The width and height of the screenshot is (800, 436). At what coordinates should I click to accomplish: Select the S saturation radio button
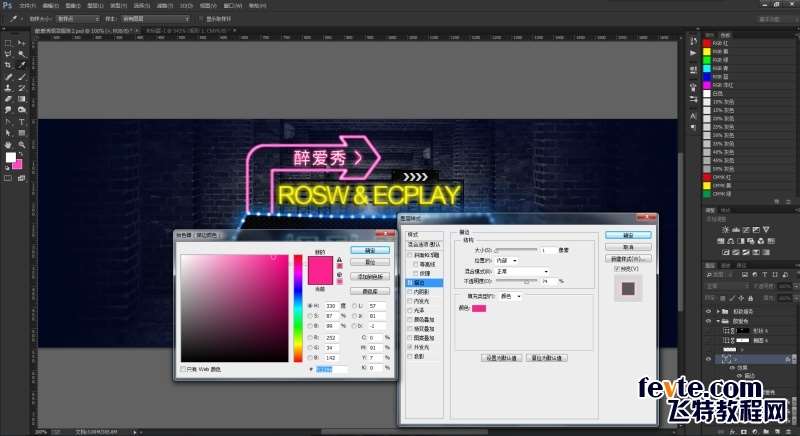tap(310, 316)
